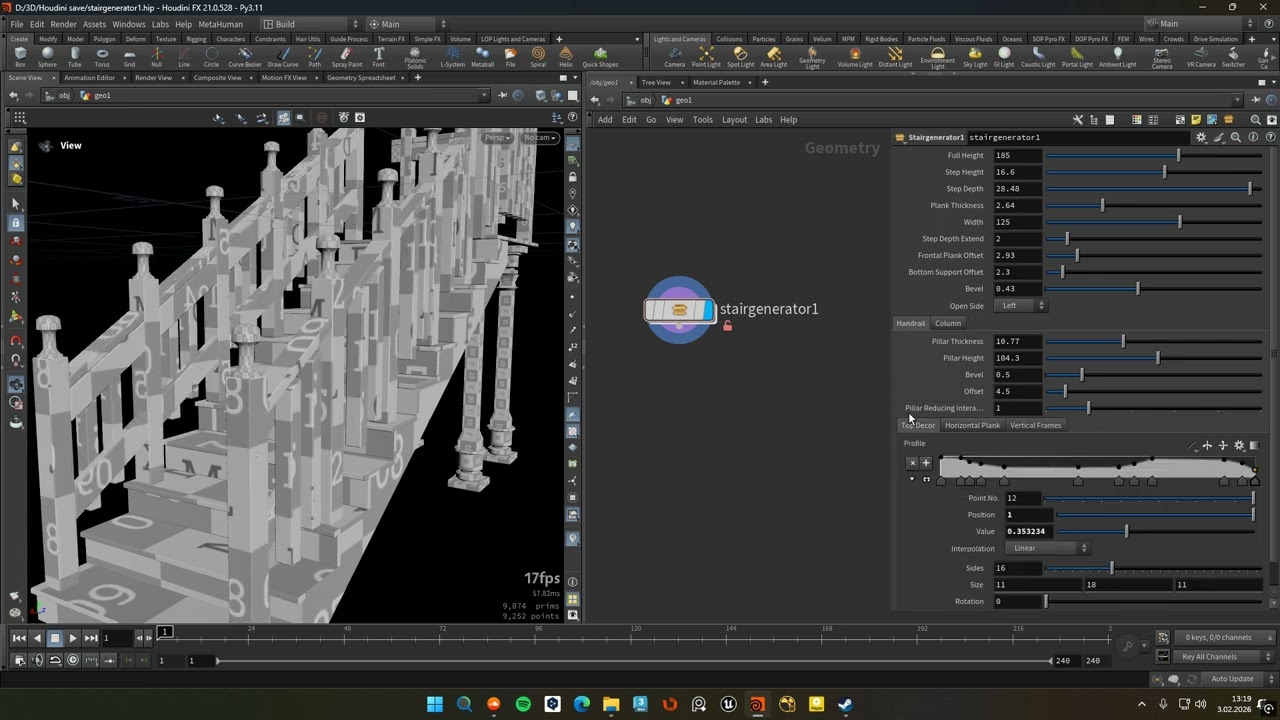1280x720 pixels.
Task: Toggle the real-time playback button in the timeline
Action: coord(73,660)
